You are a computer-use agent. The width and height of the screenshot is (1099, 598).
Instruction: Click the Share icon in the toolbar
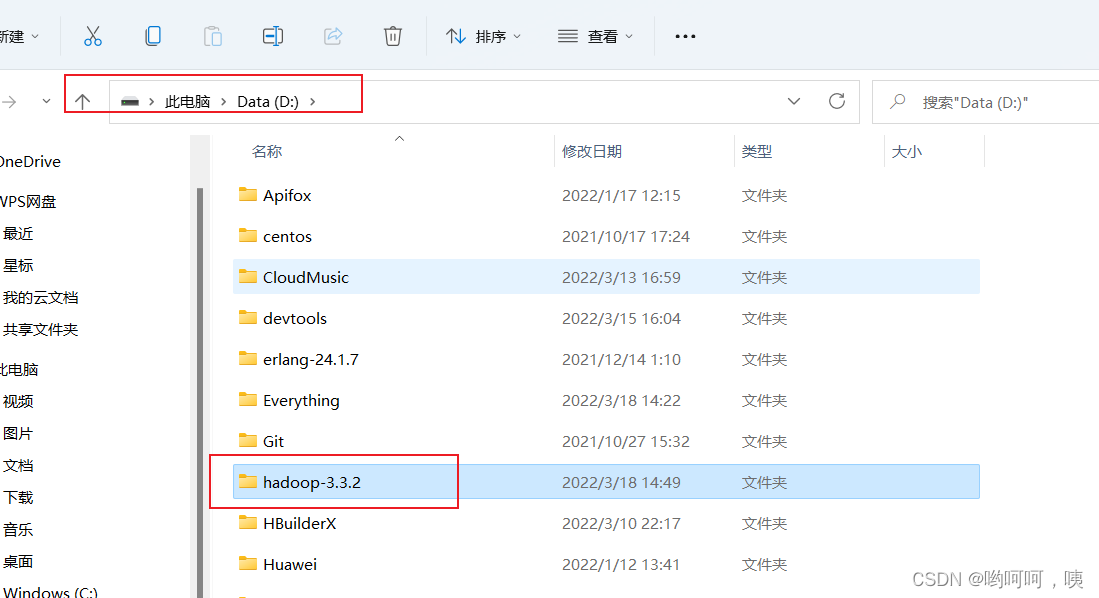pos(332,36)
